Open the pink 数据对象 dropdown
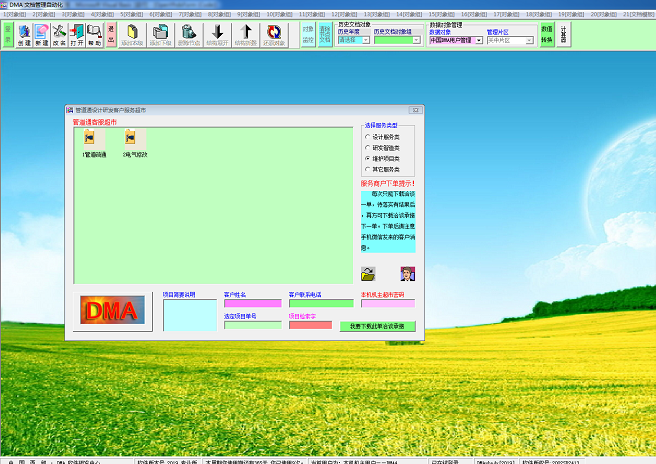 [479, 40]
